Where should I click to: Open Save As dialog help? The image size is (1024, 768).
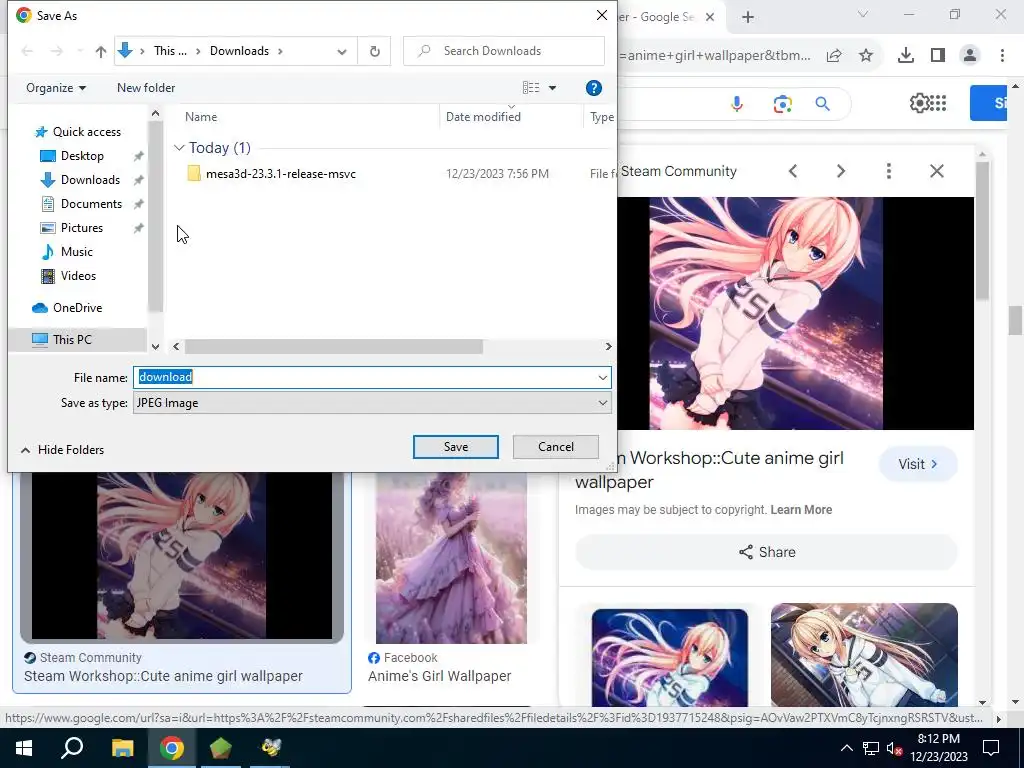(593, 88)
